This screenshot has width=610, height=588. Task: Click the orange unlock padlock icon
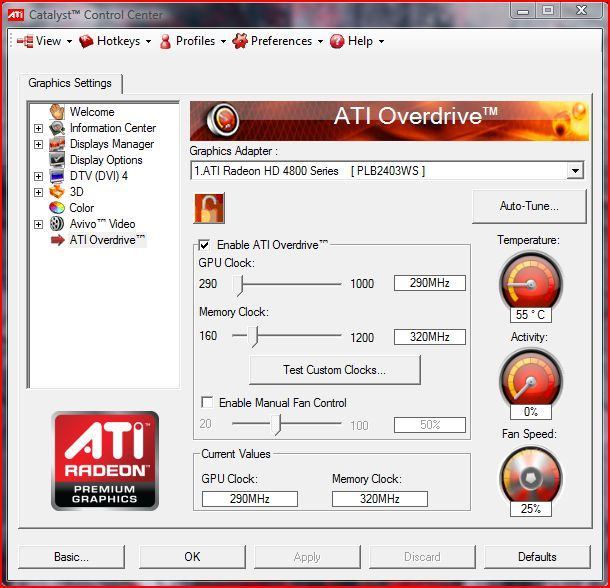[209, 208]
